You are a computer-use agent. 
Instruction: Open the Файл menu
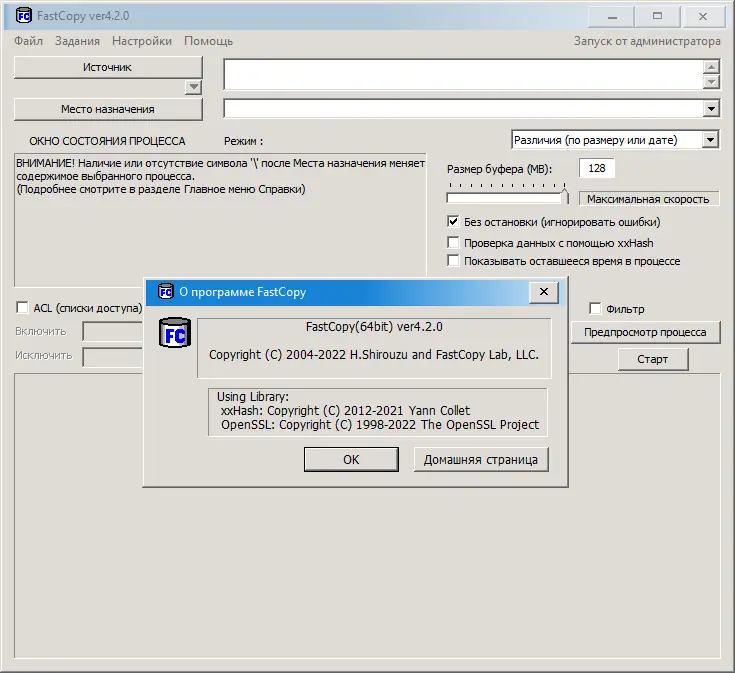29,41
